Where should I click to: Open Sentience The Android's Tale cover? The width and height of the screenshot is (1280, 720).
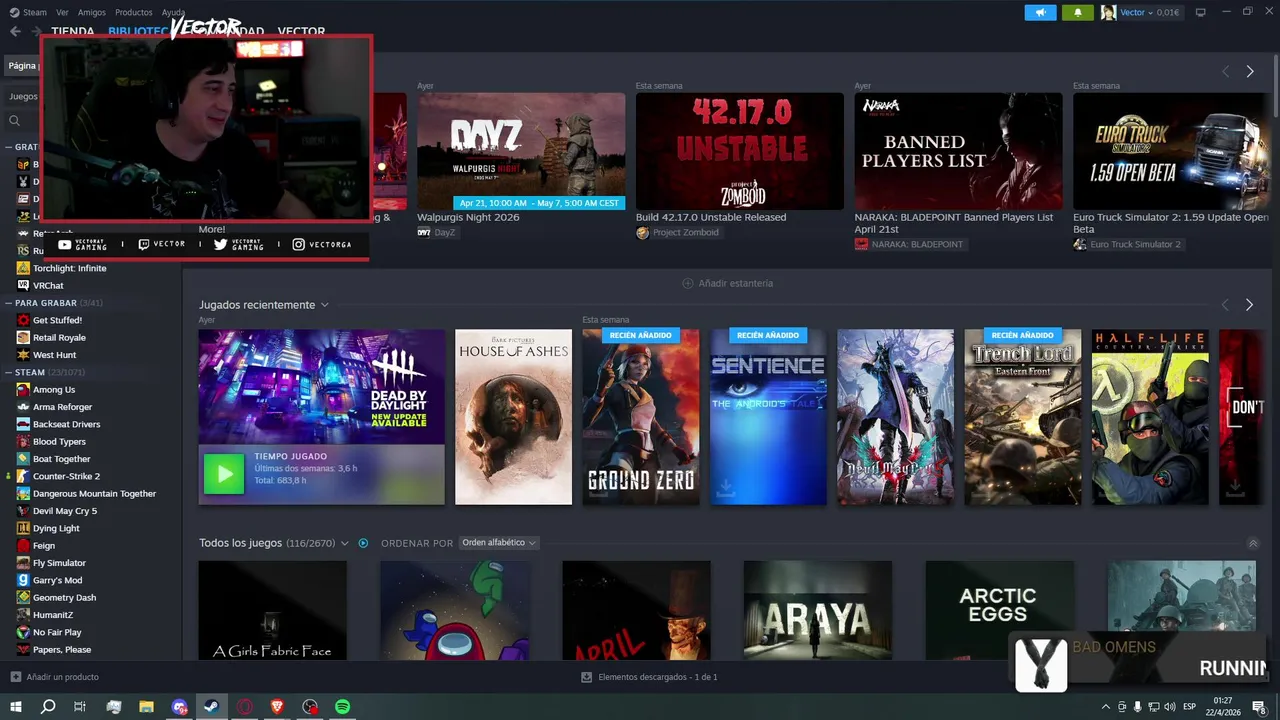point(768,417)
